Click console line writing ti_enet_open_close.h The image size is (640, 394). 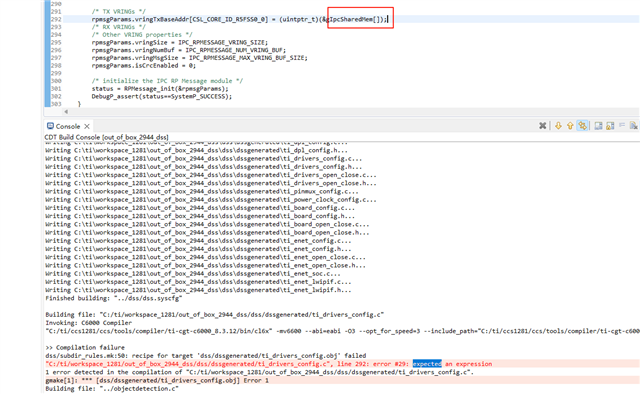tap(205, 265)
